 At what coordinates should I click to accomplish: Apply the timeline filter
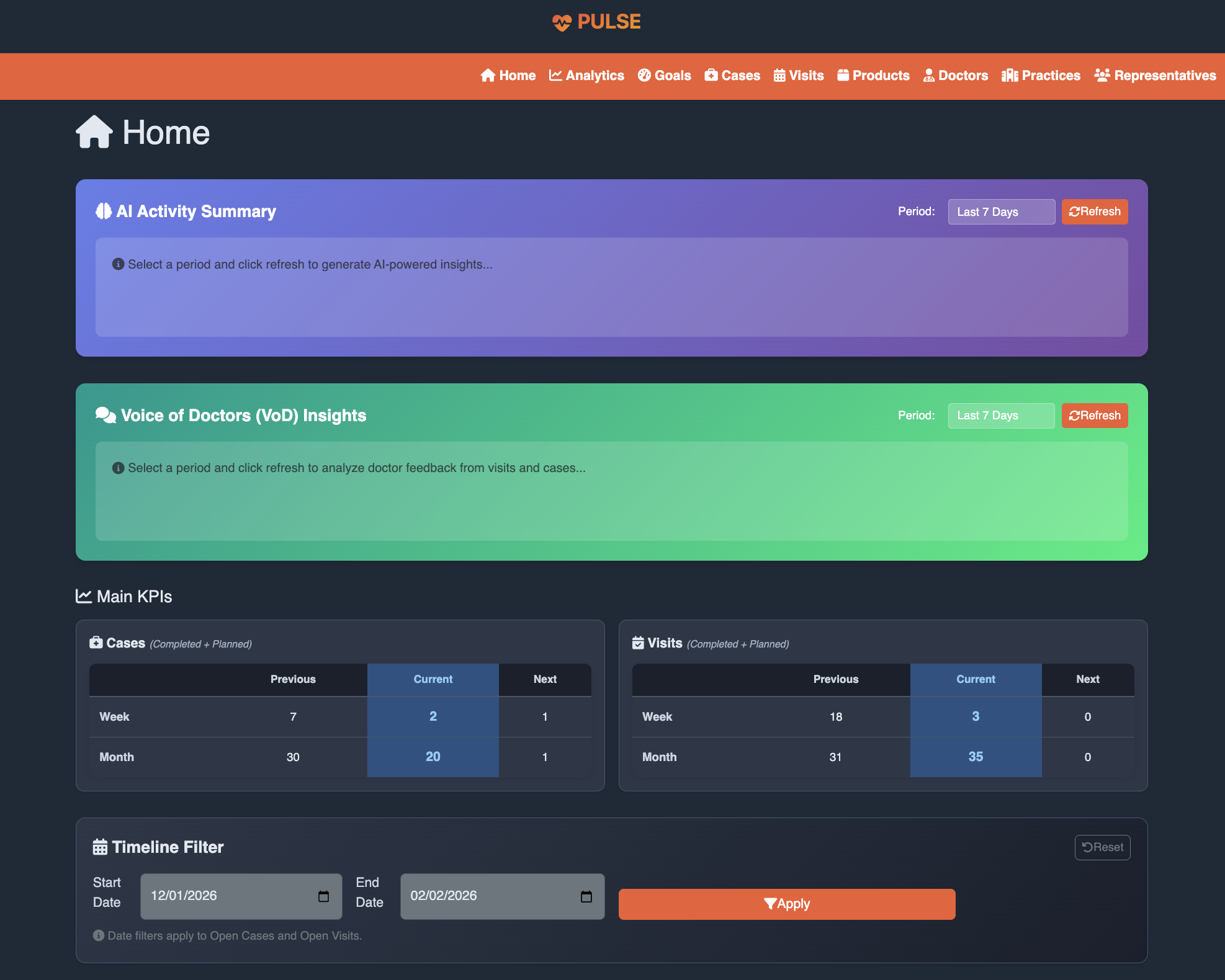coord(786,904)
